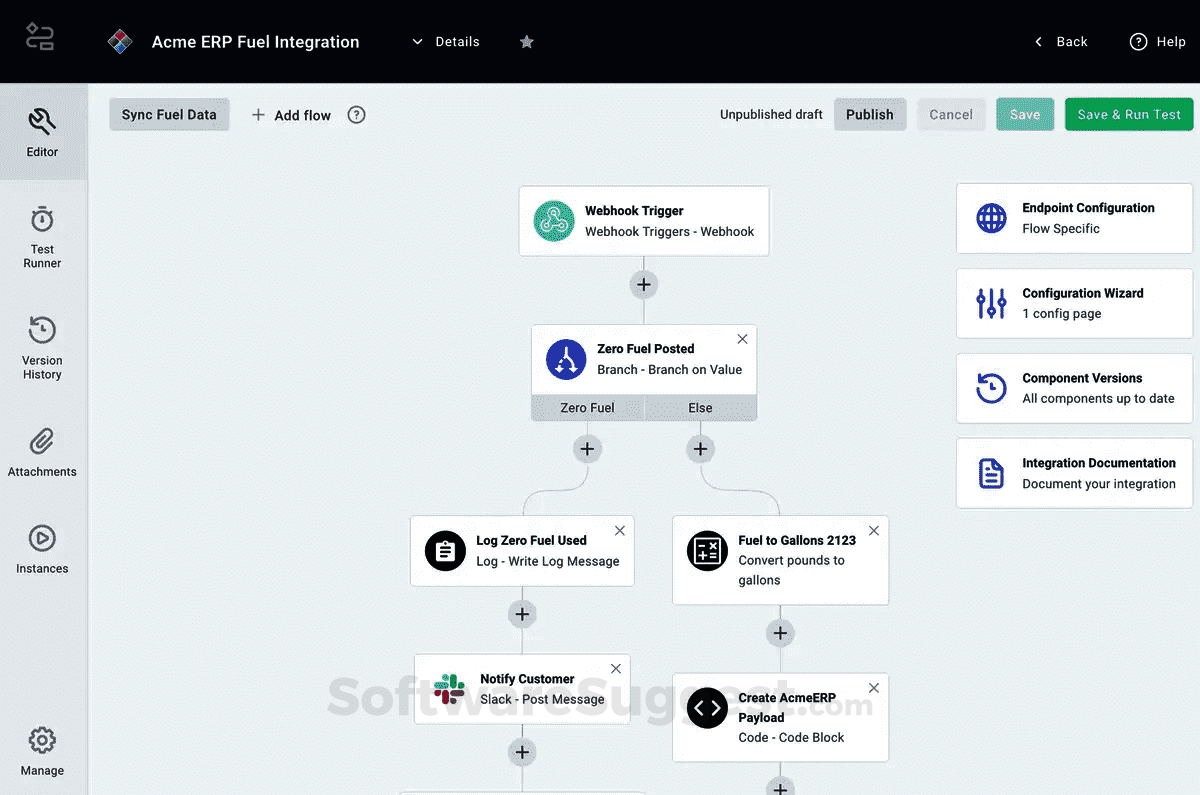
Task: Add a step below the Webhook Trigger
Action: click(x=643, y=284)
